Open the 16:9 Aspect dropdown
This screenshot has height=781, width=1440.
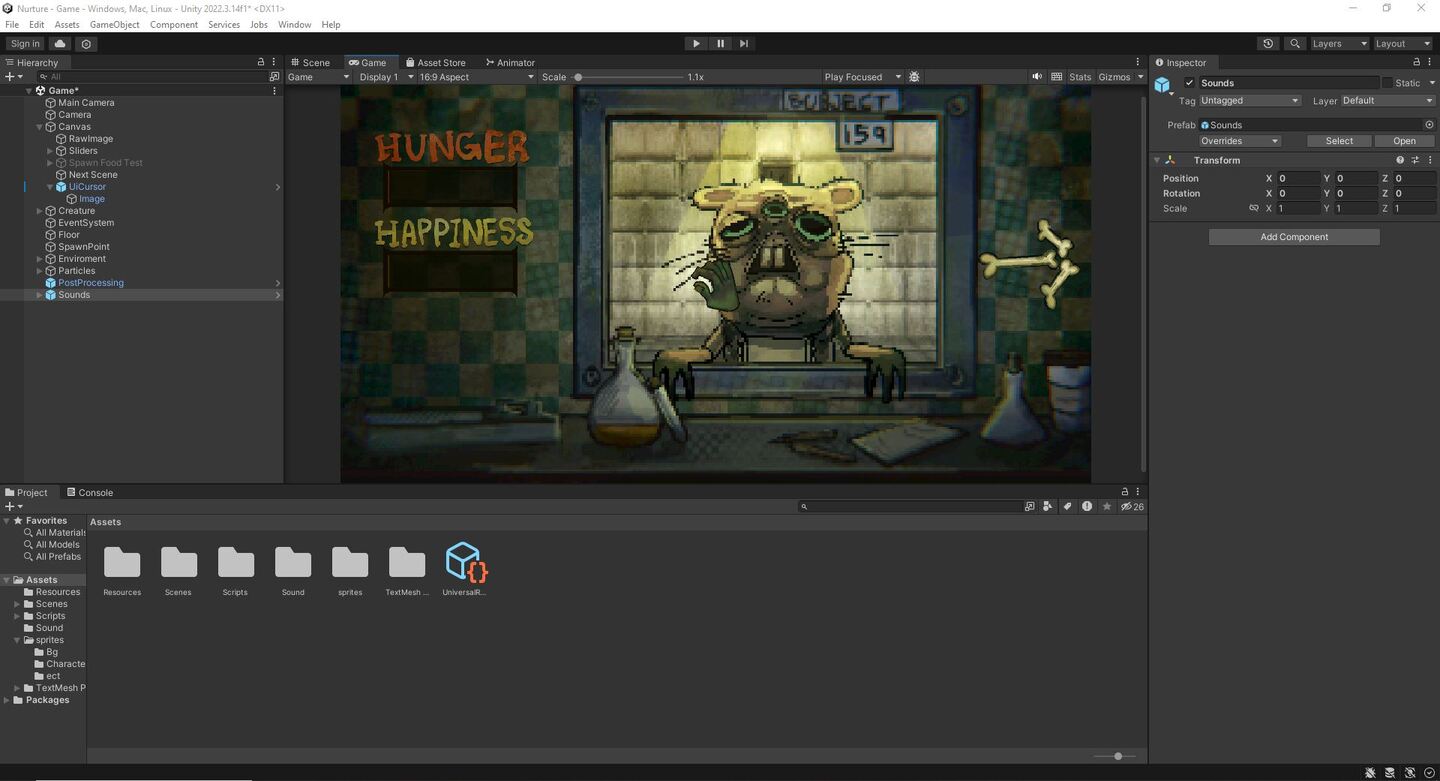(476, 77)
